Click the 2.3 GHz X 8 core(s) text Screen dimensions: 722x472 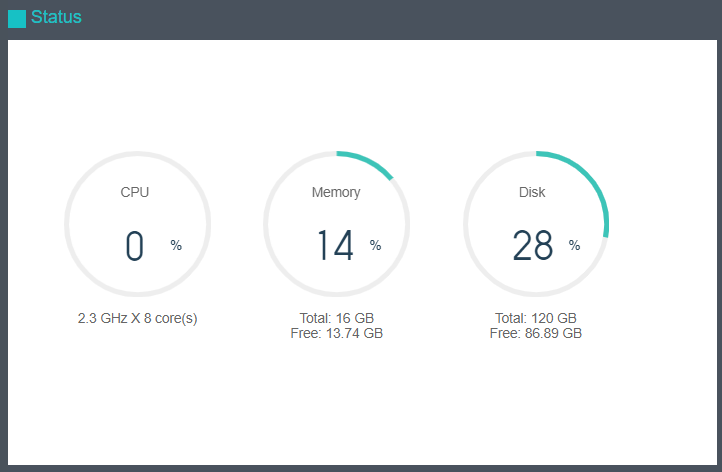[138, 318]
